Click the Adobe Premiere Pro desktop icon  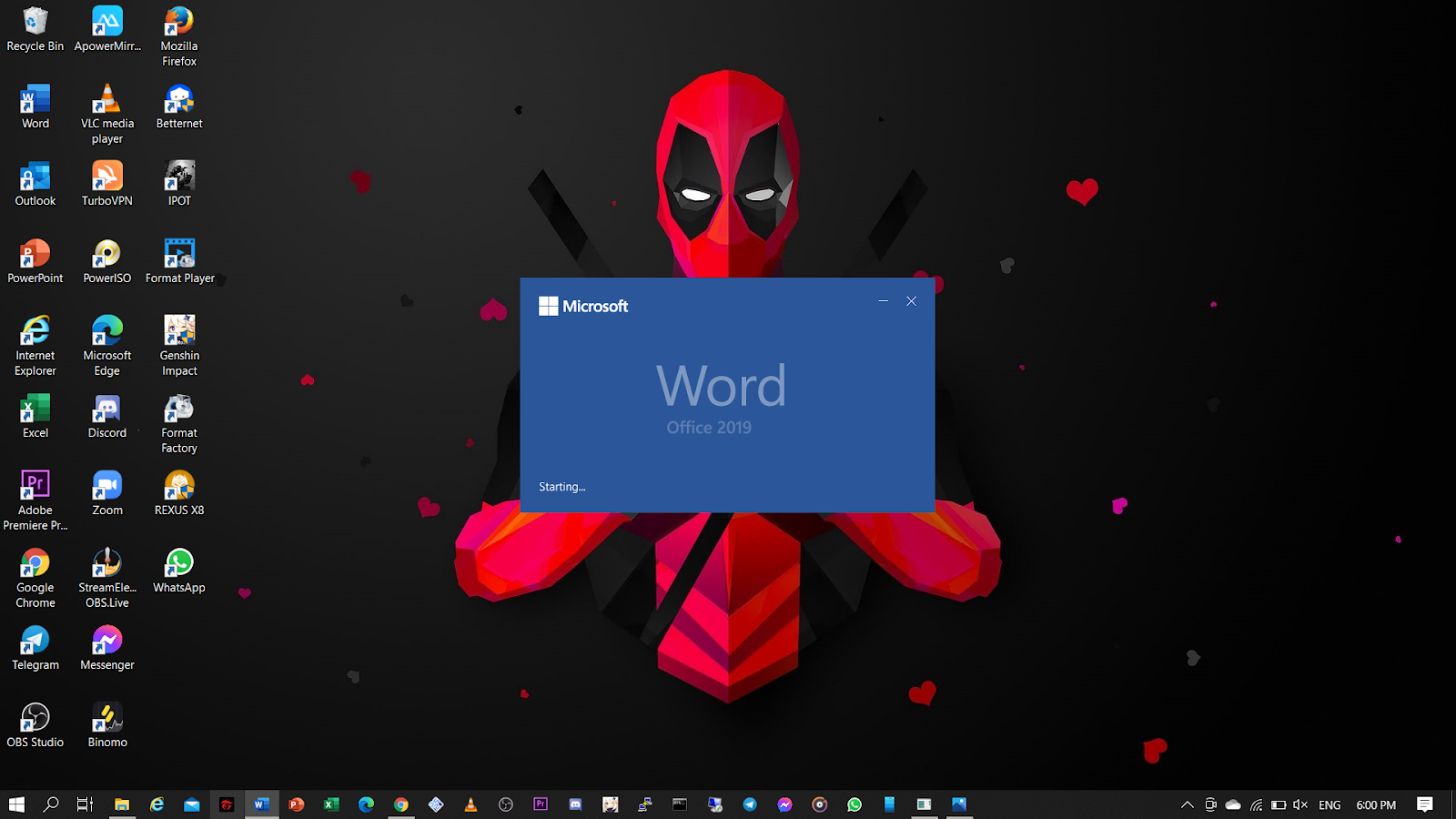pos(35,500)
